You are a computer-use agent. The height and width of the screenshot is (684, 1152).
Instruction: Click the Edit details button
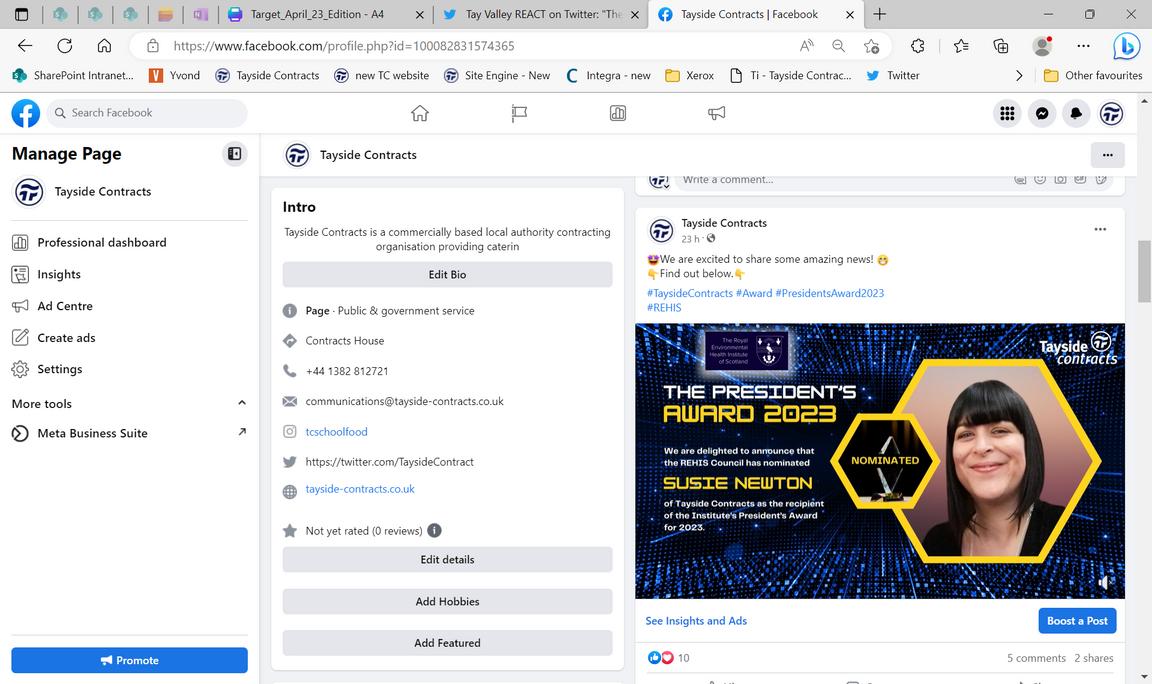tap(447, 559)
